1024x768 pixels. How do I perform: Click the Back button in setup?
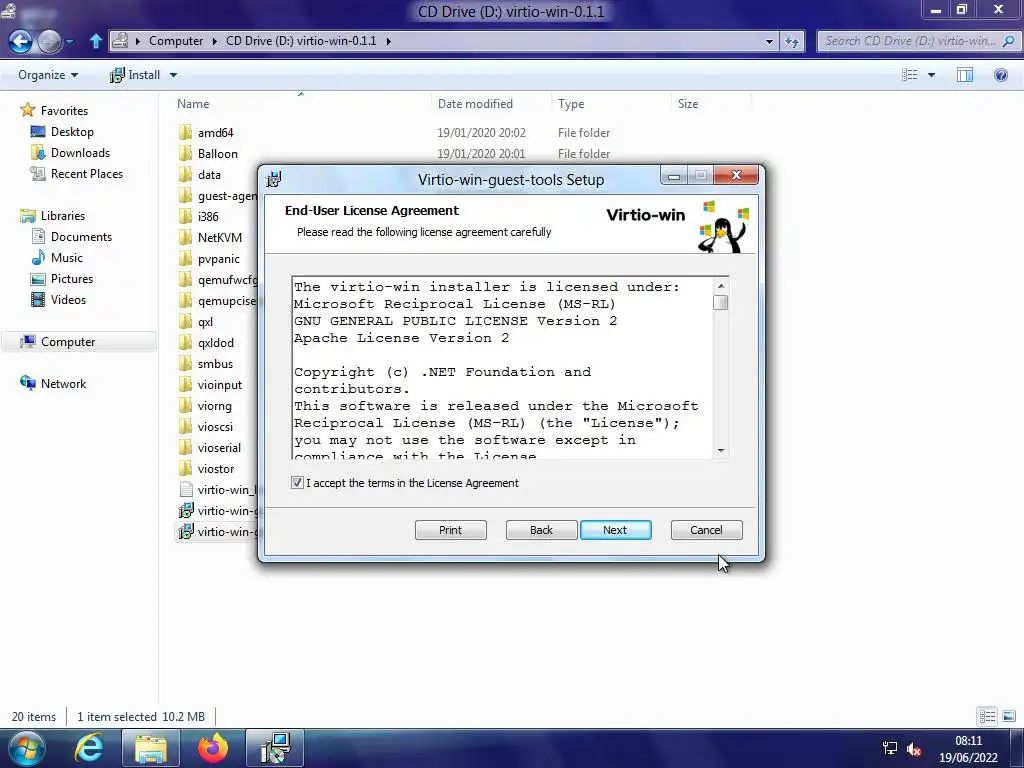click(x=541, y=530)
